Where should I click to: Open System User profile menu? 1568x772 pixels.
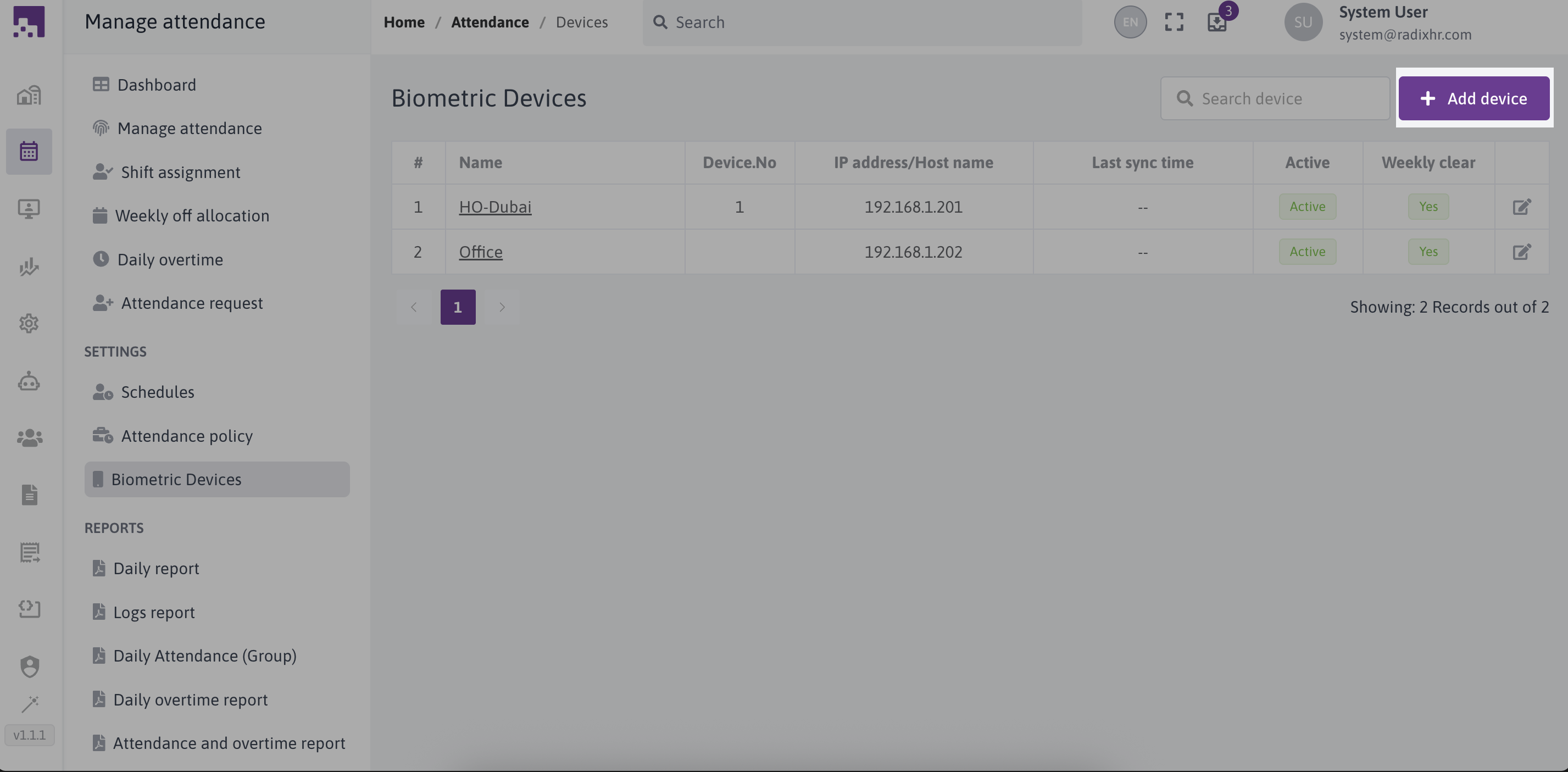[1382, 23]
